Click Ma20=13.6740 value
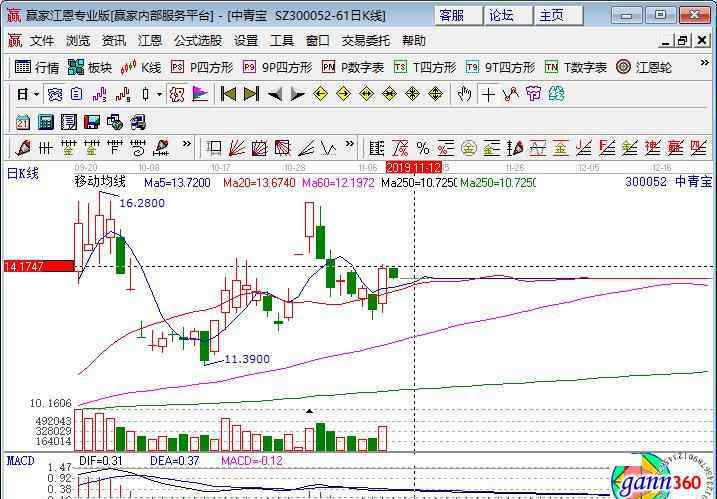Image resolution: width=717 pixels, height=499 pixels. tap(259, 183)
